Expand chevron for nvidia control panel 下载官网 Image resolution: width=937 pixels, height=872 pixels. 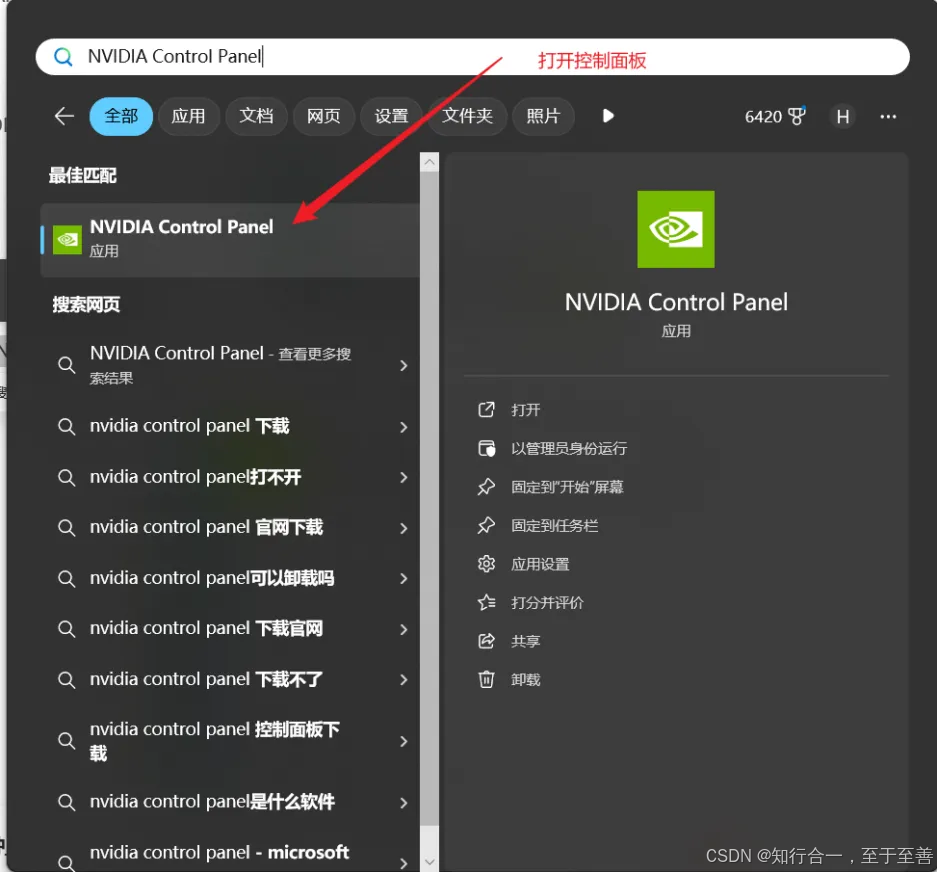pyautogui.click(x=404, y=629)
